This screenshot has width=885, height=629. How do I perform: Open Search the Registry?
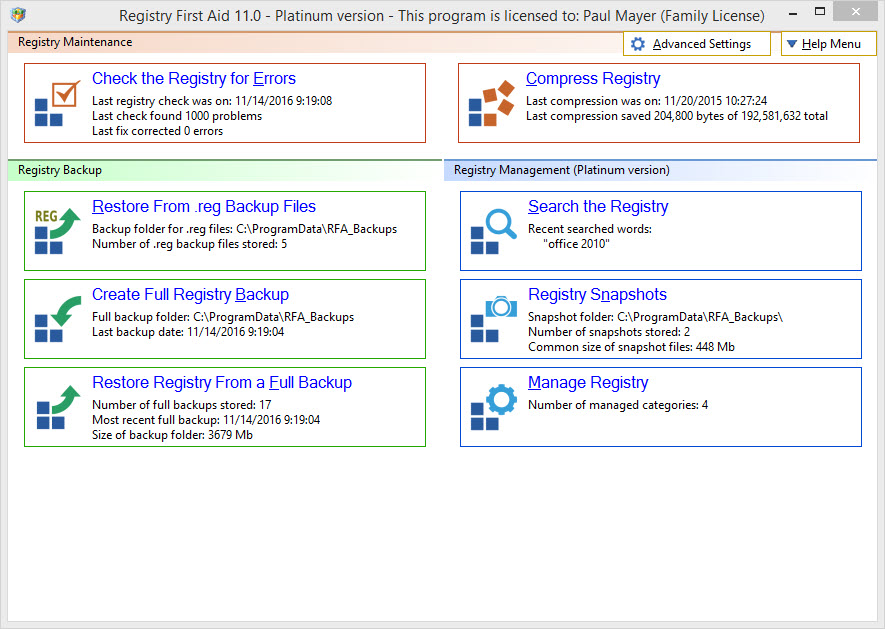click(x=598, y=207)
